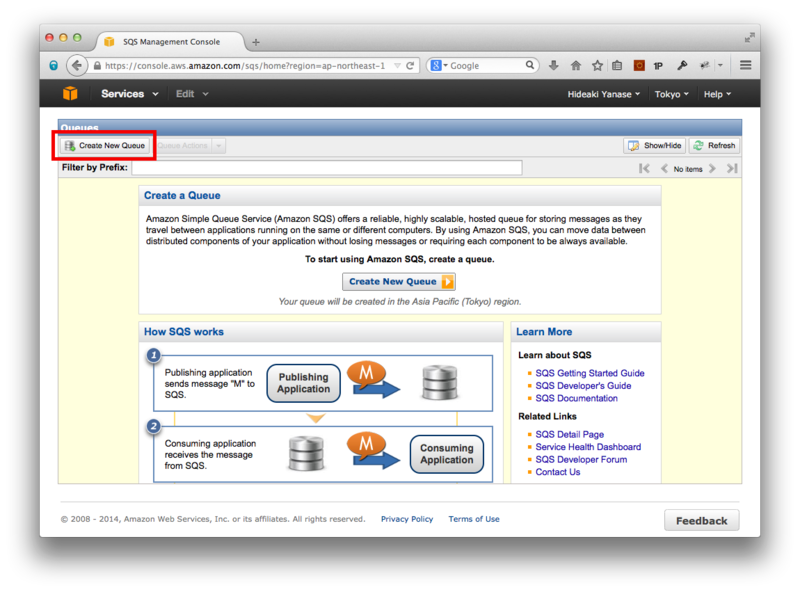
Task: Open the Service Health Dashboard link
Action: pyautogui.click(x=588, y=447)
